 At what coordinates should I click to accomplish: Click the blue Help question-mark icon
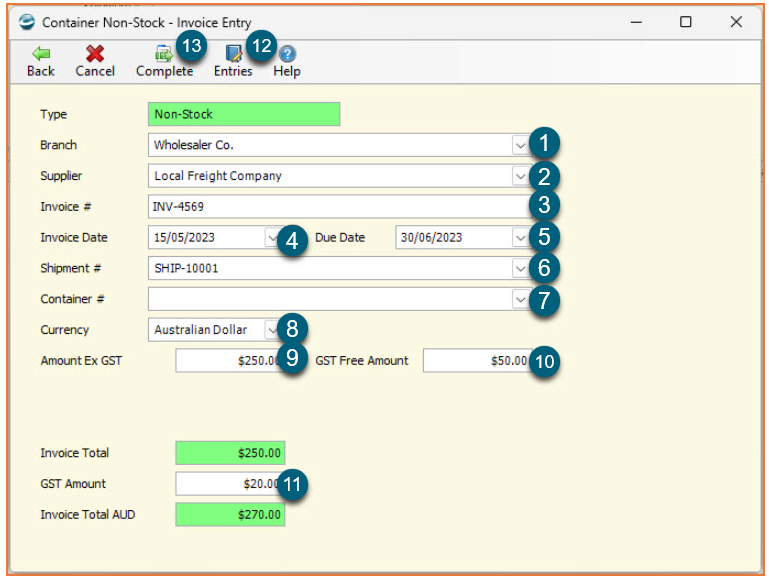point(287,53)
